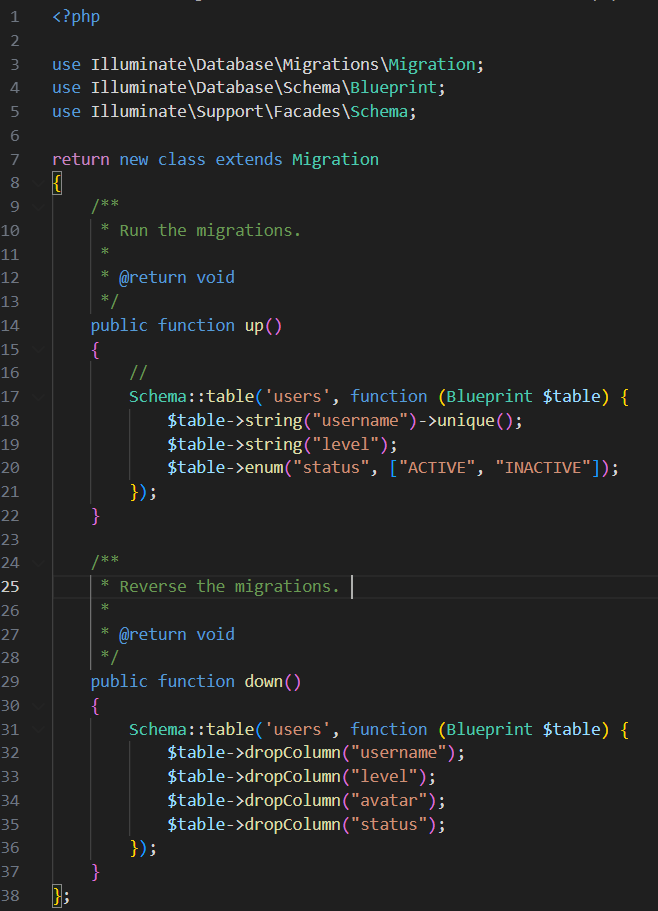
Task: Fold the down() function body at line 30
Action: pos(39,705)
